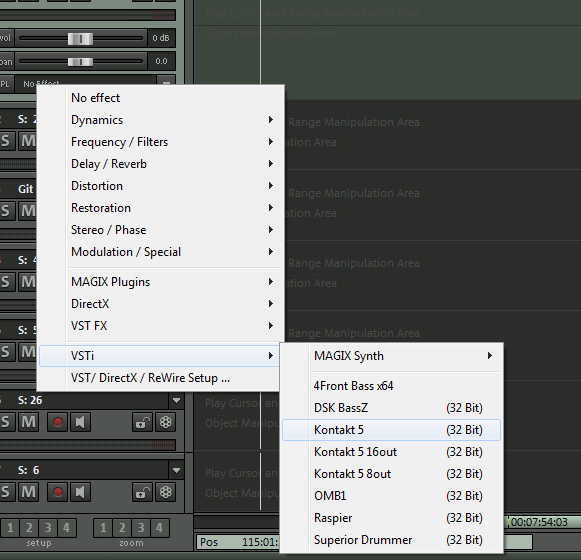Click zoom button 4
The image size is (581, 560).
pos(159,527)
